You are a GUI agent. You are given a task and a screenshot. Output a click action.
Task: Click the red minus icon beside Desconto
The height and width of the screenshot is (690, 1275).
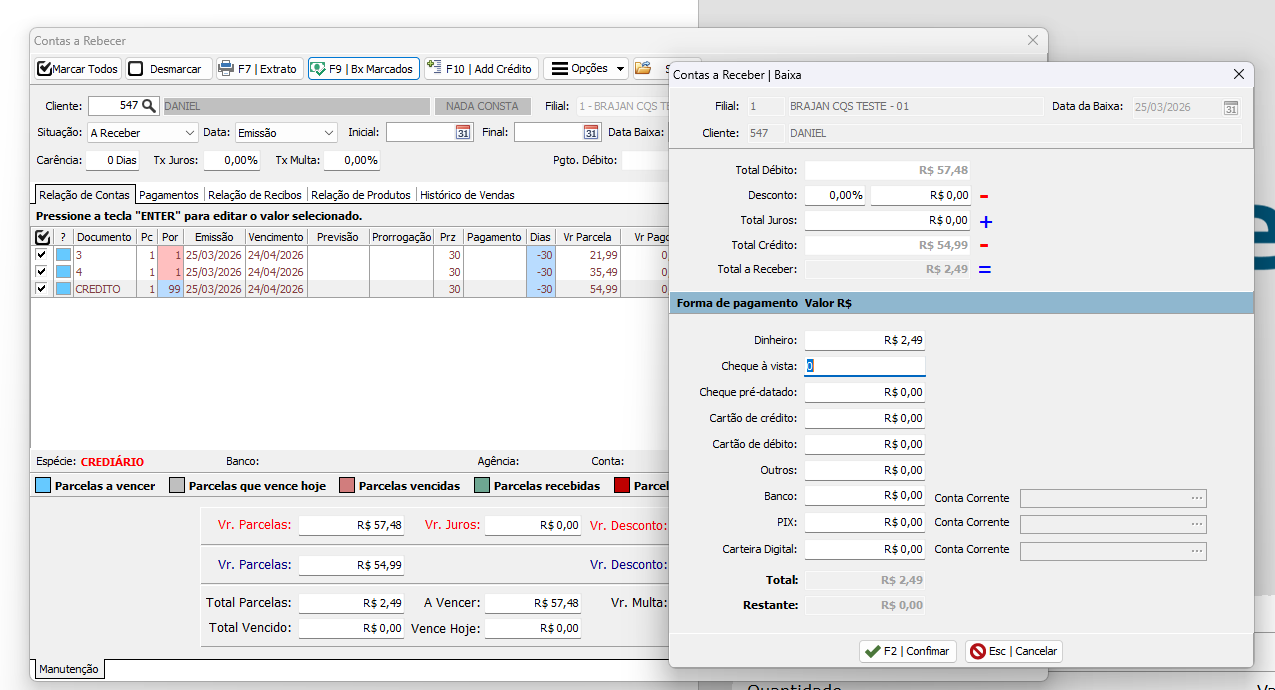(x=984, y=196)
